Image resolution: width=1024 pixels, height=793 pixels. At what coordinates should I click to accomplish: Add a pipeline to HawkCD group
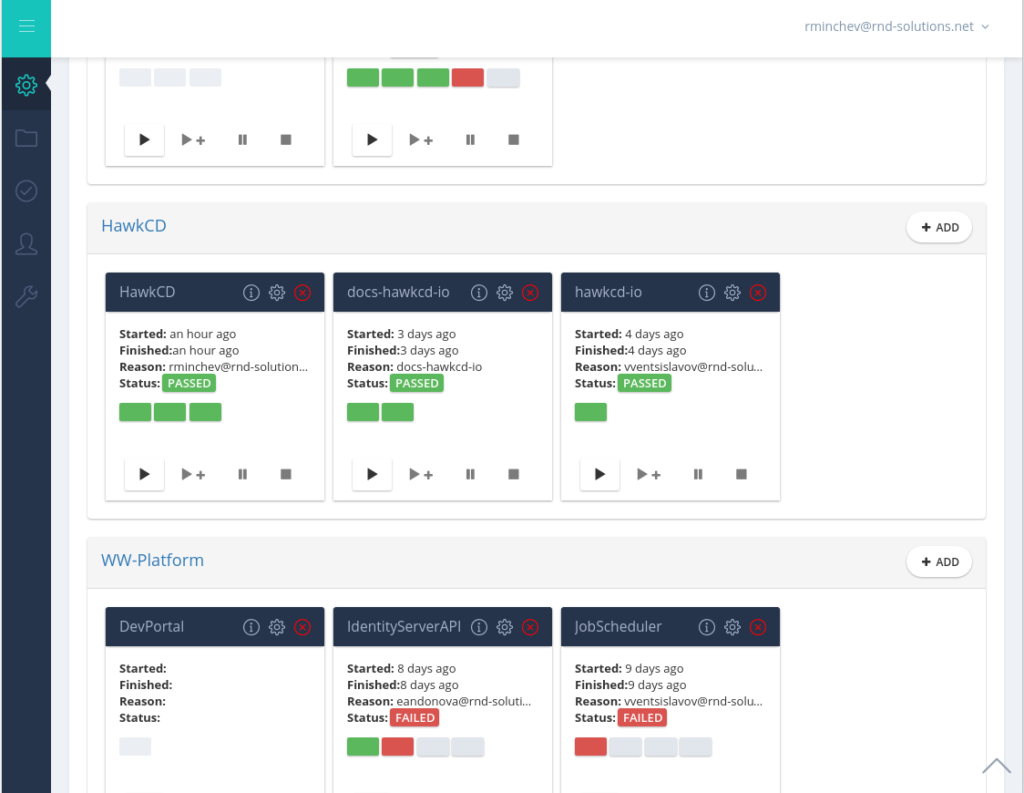[x=939, y=227]
